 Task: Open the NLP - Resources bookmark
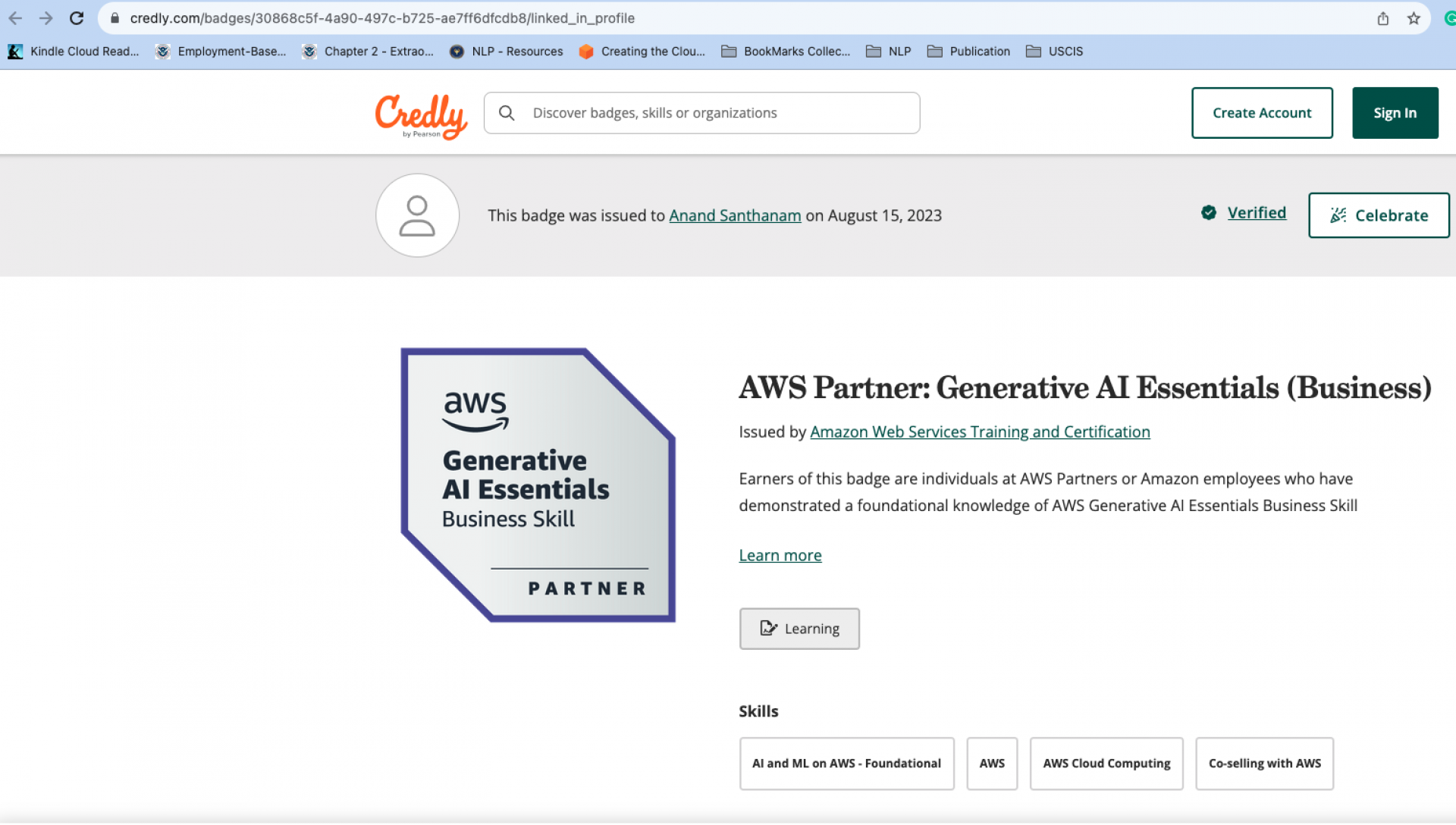(x=507, y=51)
